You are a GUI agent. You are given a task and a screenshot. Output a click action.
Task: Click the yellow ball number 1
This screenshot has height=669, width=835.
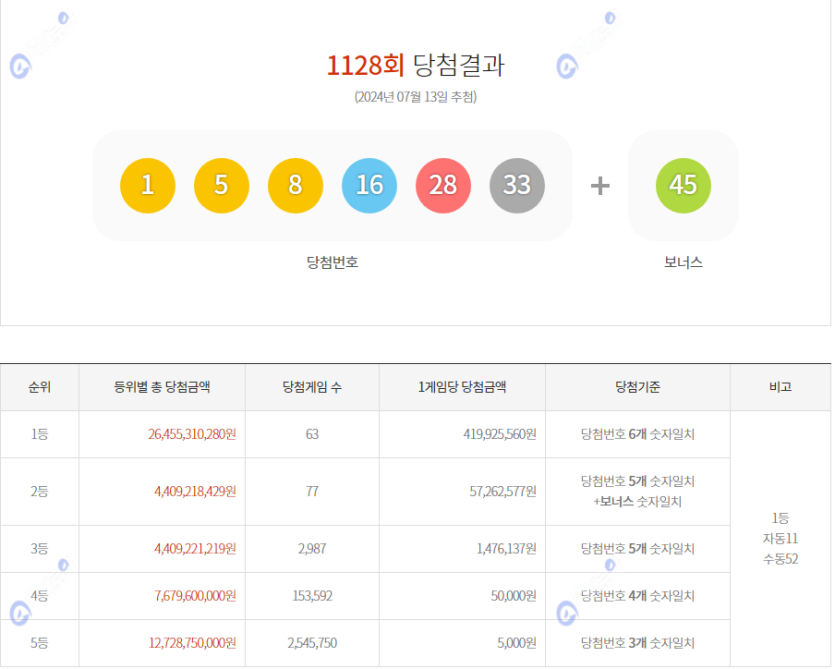(x=148, y=185)
